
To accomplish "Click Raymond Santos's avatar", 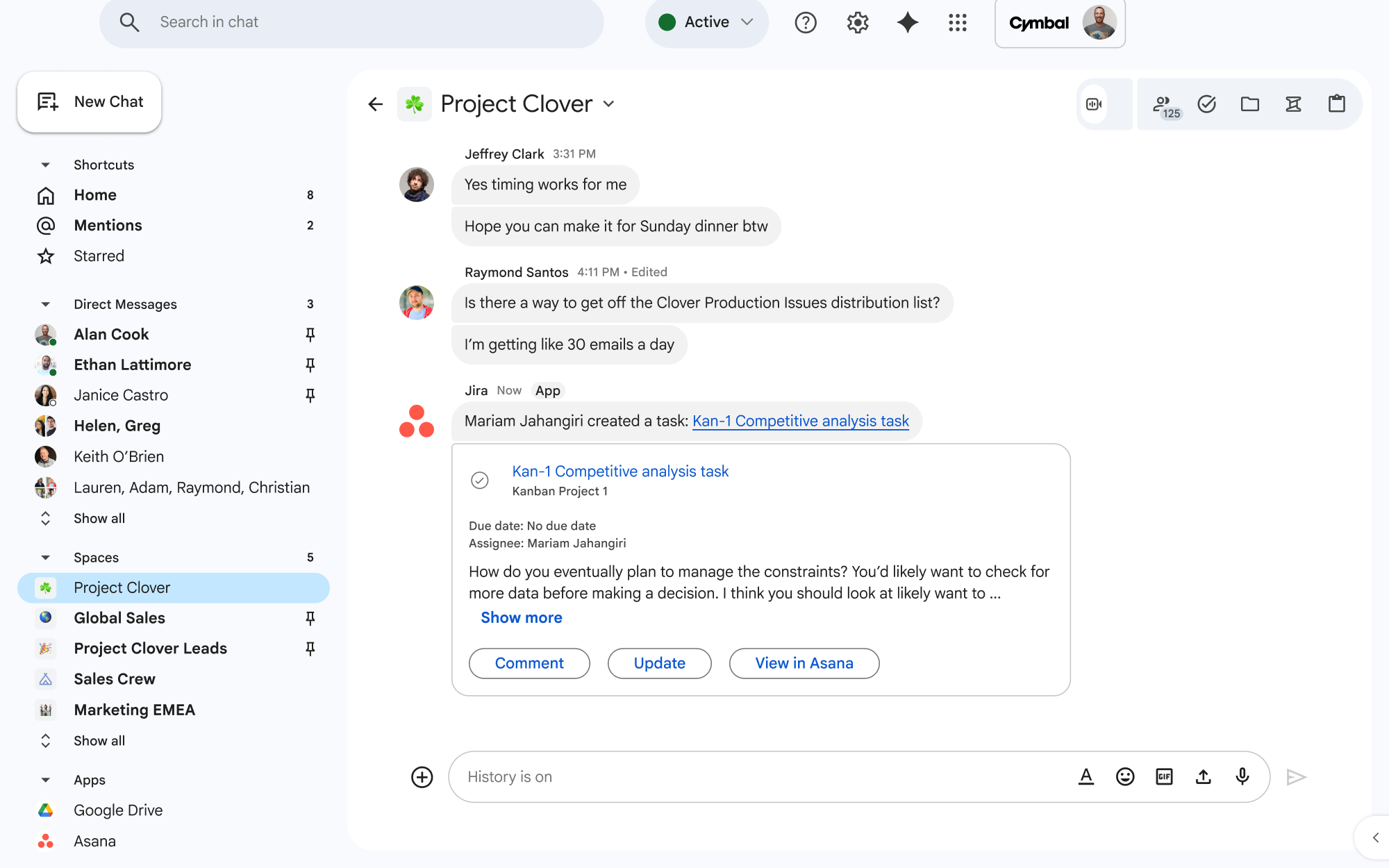I will 417,303.
